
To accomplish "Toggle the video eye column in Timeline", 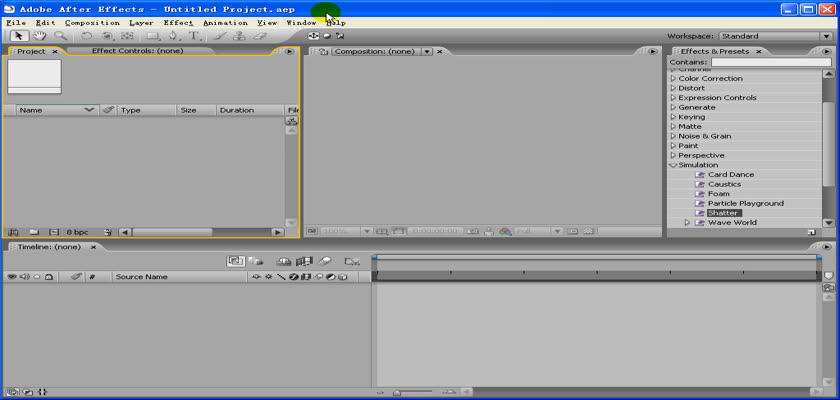I will (12, 277).
